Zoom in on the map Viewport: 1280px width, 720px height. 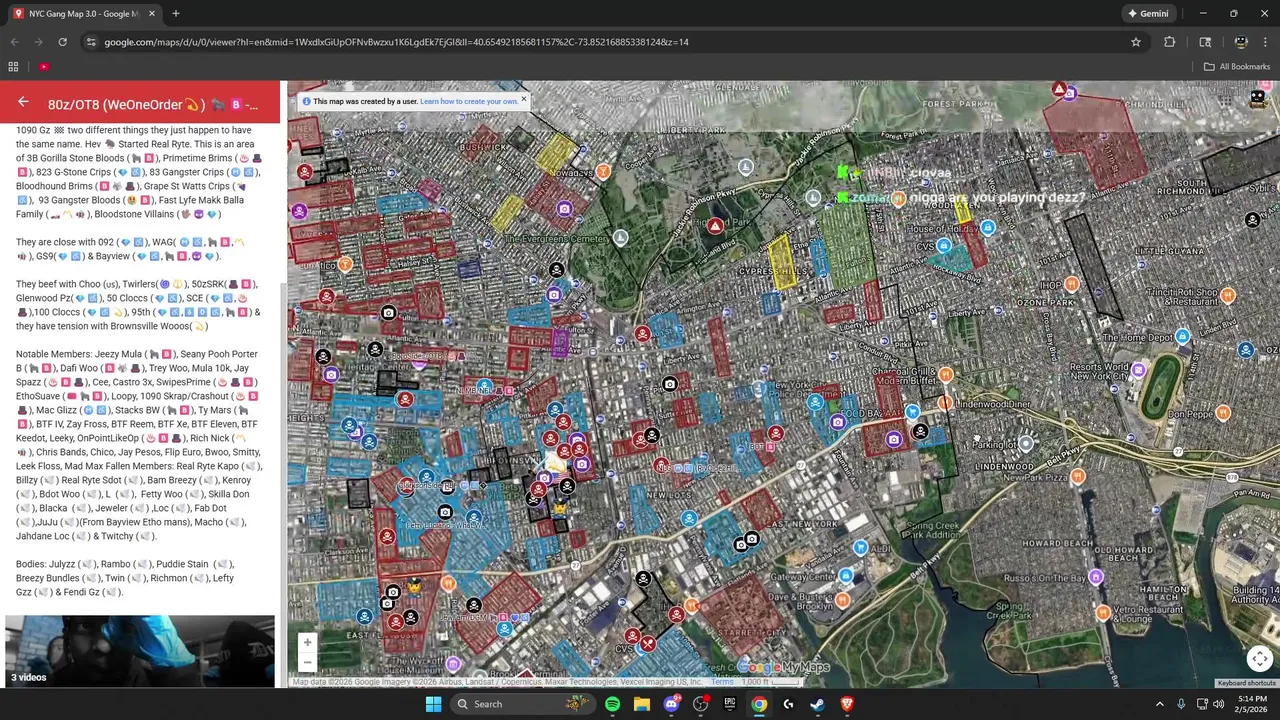click(307, 642)
